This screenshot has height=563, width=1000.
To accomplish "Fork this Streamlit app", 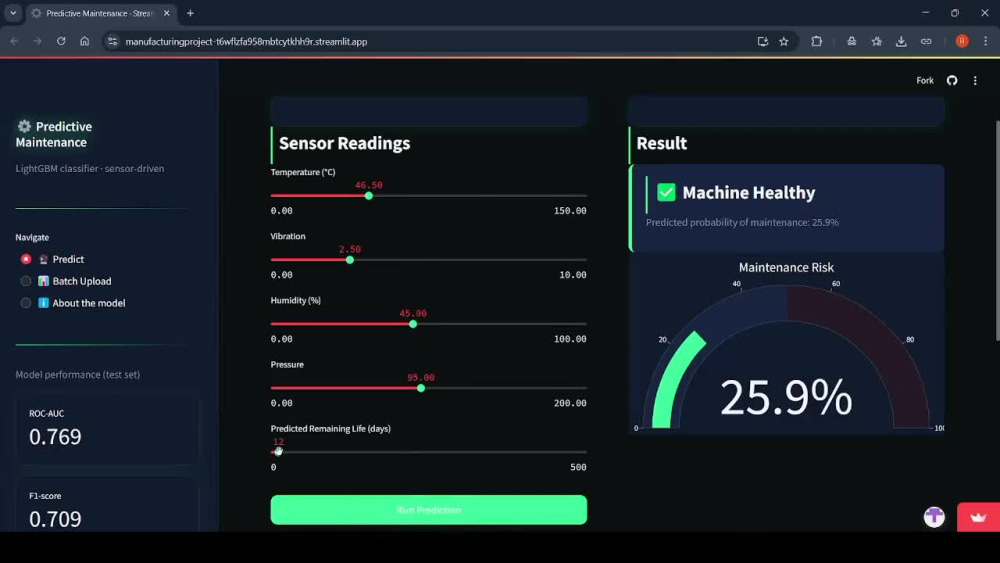I will pos(925,80).
